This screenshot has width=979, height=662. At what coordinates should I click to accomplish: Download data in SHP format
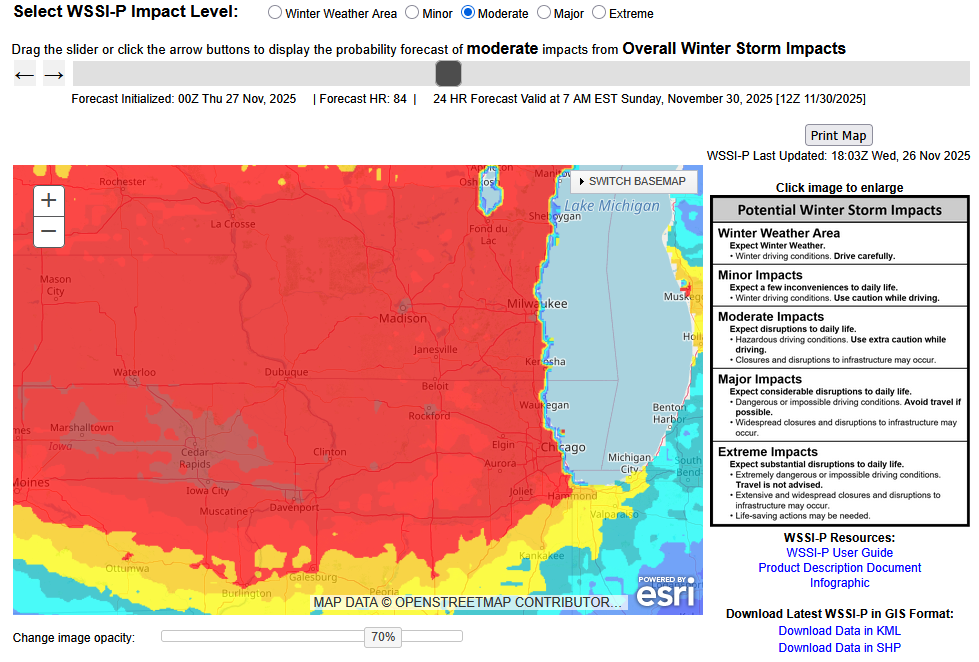839,648
